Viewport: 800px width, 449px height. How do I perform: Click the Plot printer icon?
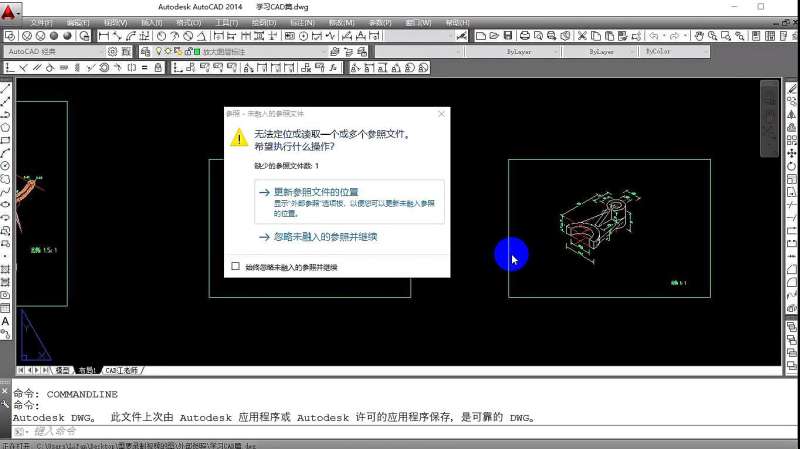(524, 36)
